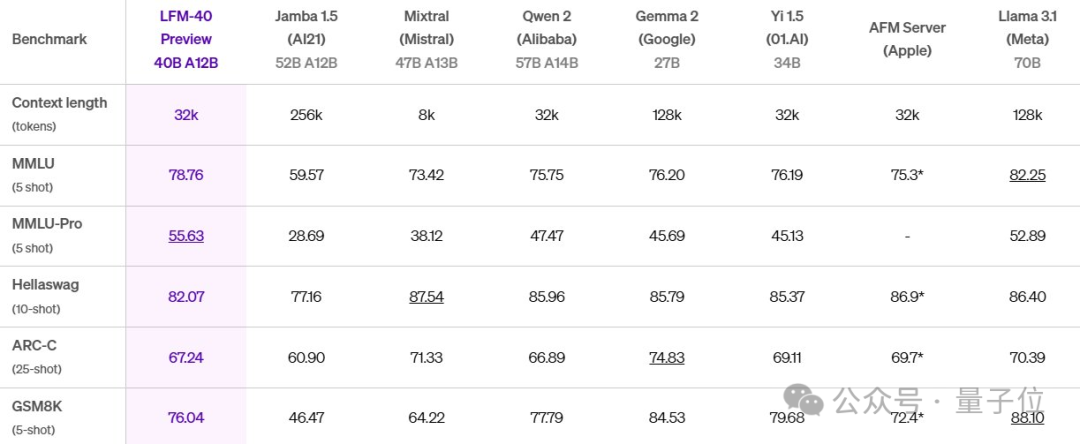Select the Mixtral (Mistral) column header
1080x444 pixels.
point(426,28)
